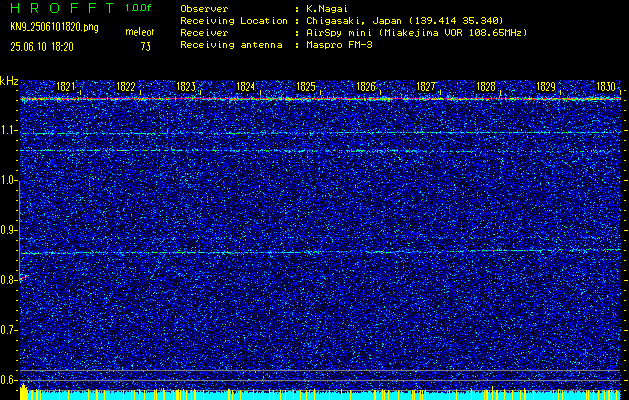The width and height of the screenshot is (629, 400).
Task: Select the Chigasaki, Japan coordinates text
Action: point(406,21)
